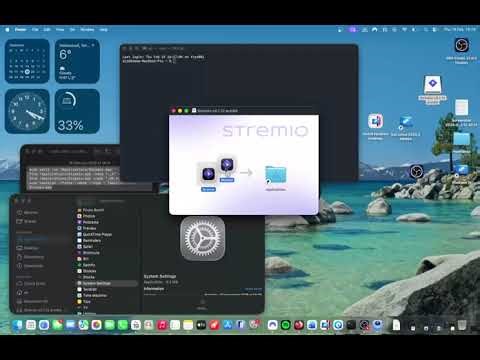Switch to OBS in the Dock
Screen dimensions: 480x360
(364, 325)
